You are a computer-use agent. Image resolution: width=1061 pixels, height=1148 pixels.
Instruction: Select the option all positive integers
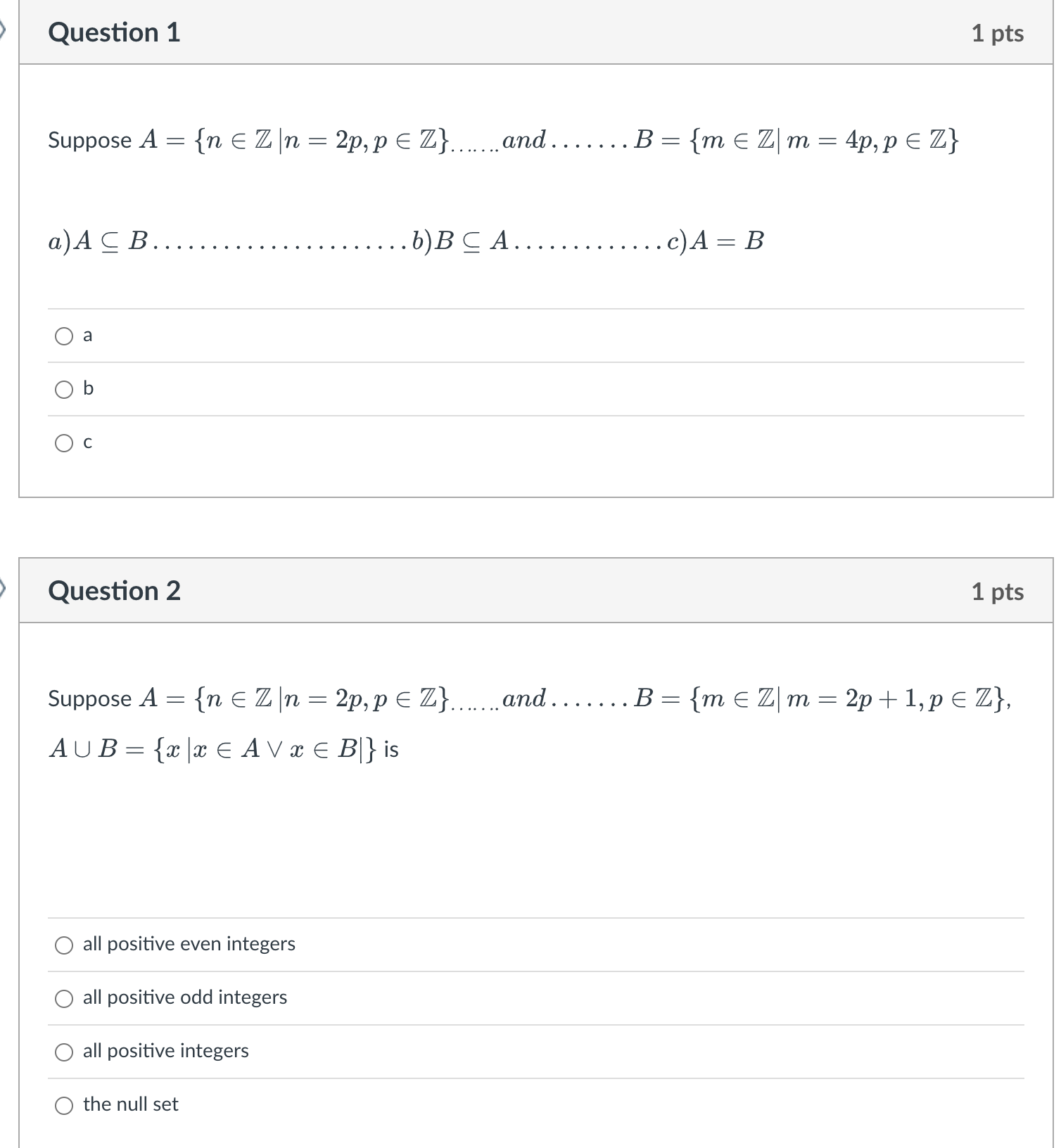(64, 1051)
